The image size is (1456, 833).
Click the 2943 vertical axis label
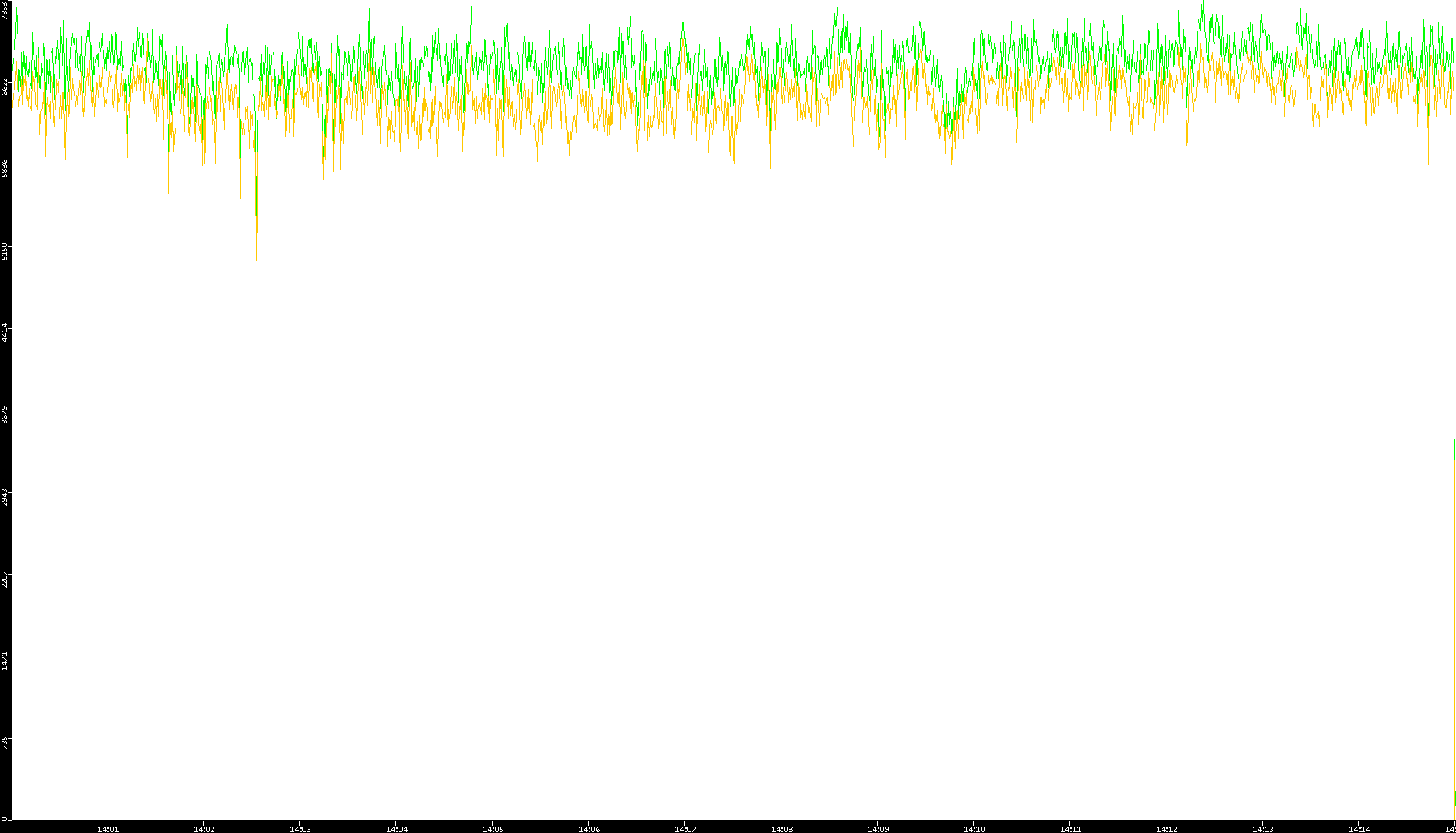click(5, 497)
